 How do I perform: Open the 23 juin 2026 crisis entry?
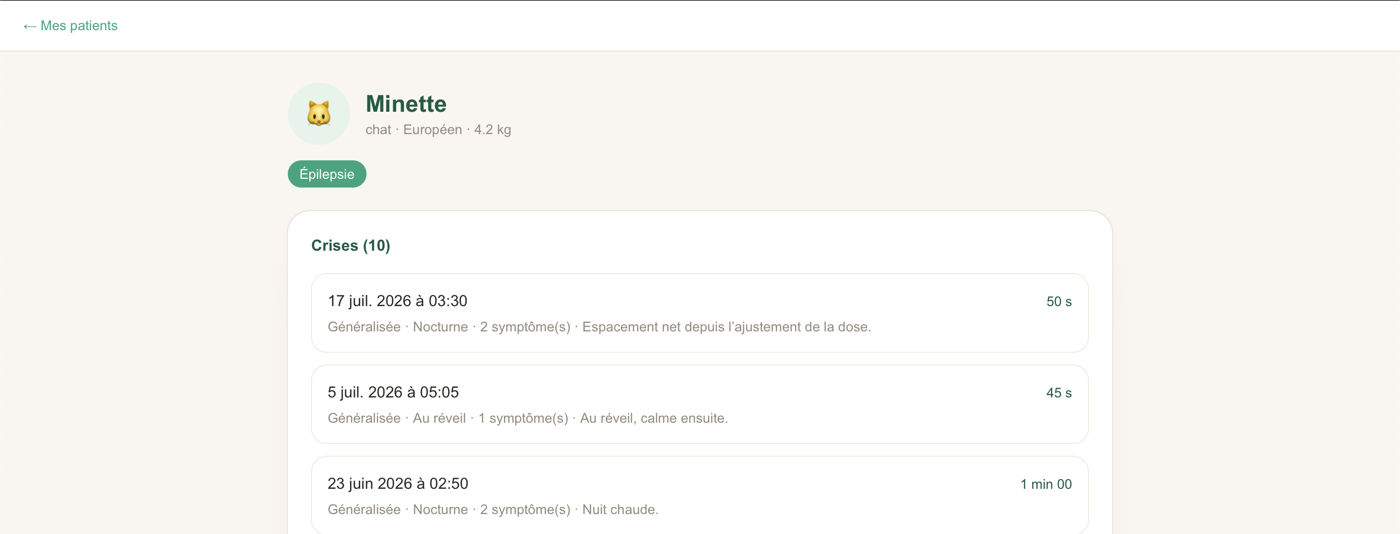click(700, 495)
